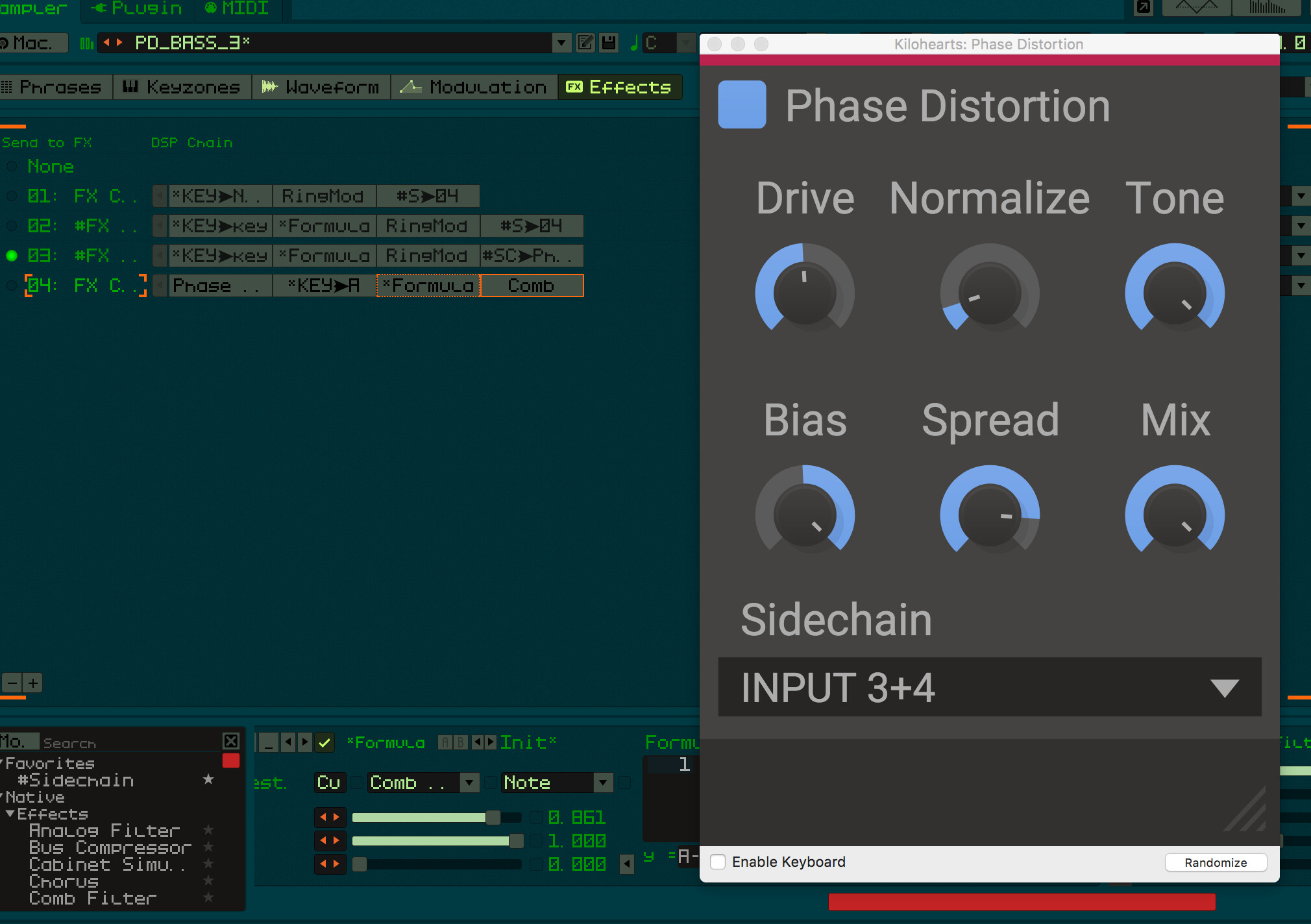
Task: Select the RingMod device in chain 01
Action: coord(323,196)
